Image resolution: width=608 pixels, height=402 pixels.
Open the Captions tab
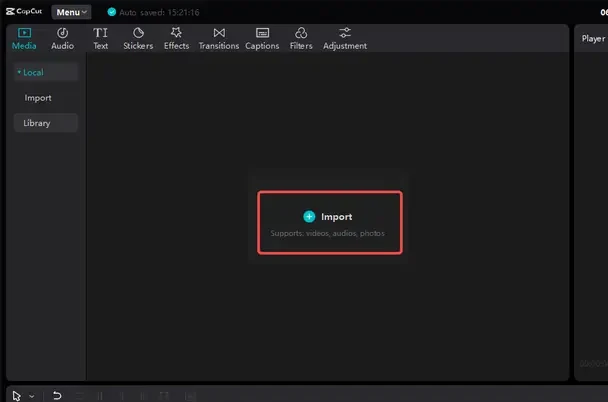(x=262, y=38)
